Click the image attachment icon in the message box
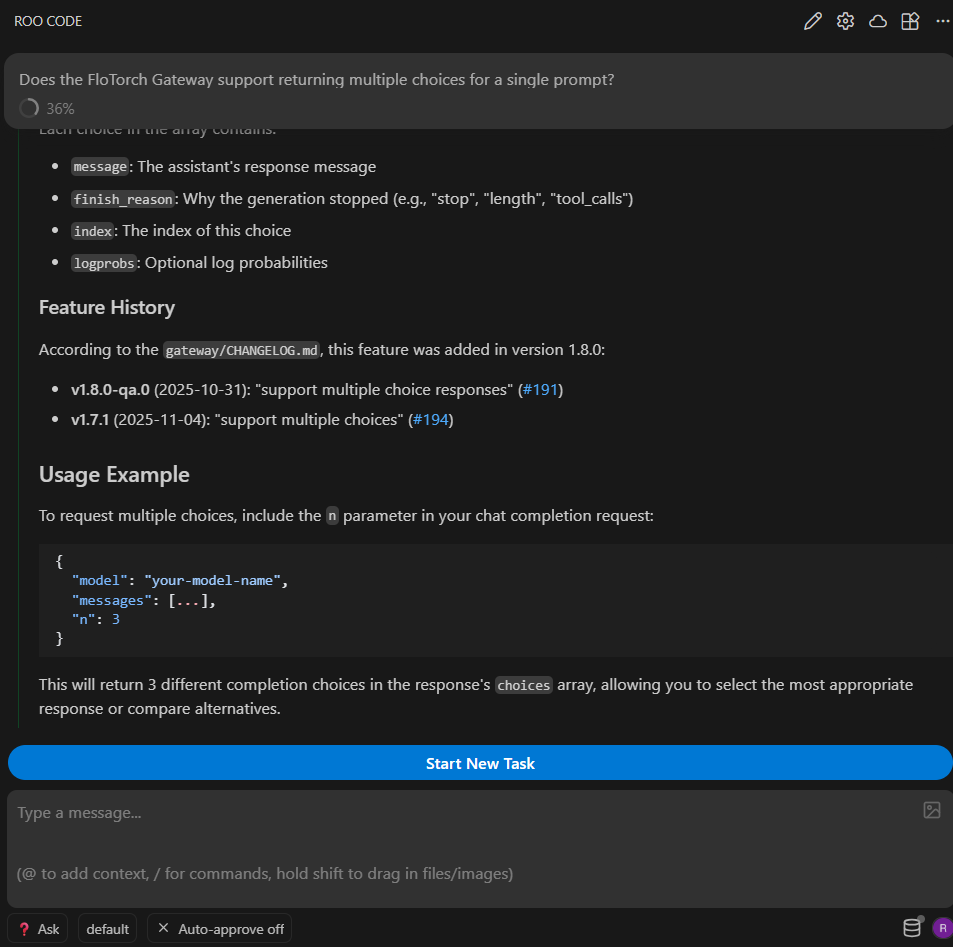953x947 pixels. (x=932, y=810)
